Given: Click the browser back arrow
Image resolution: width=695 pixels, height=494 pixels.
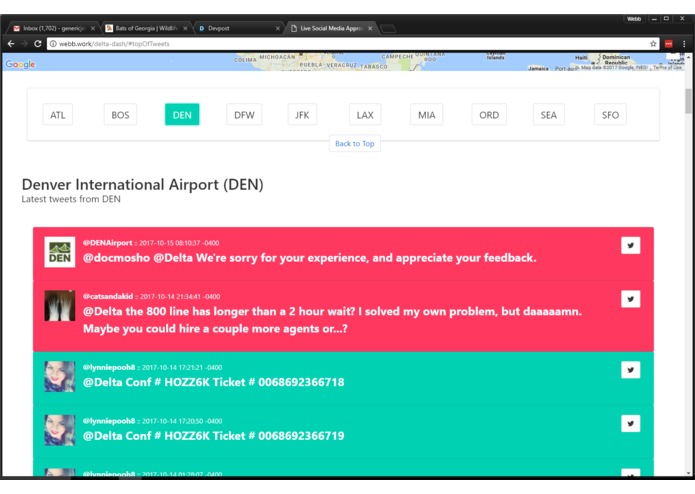Looking at the screenshot, I should click(11, 44).
